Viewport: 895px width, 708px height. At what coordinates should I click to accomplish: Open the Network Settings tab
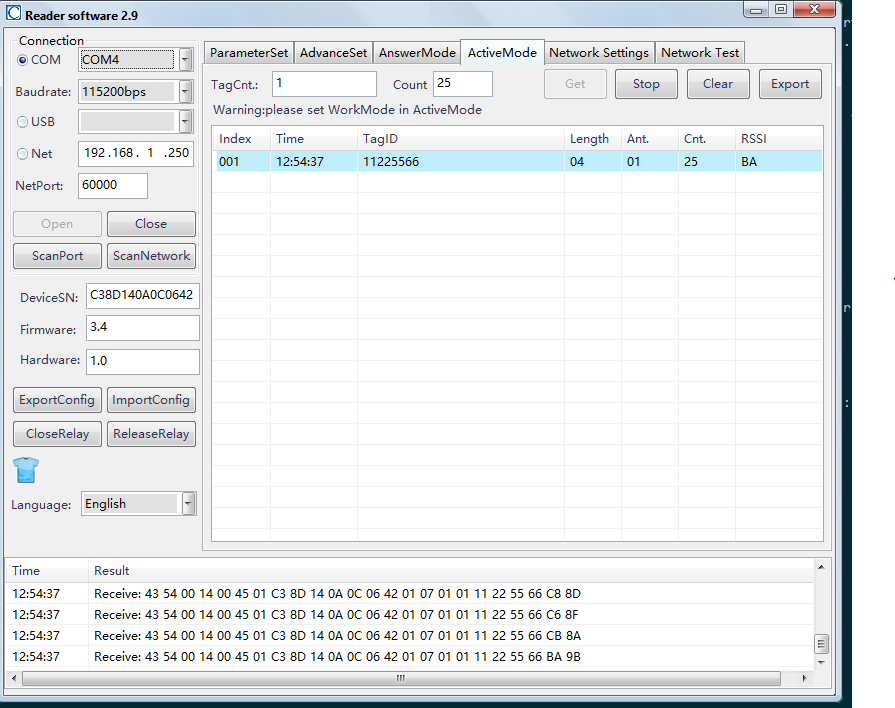tap(599, 53)
